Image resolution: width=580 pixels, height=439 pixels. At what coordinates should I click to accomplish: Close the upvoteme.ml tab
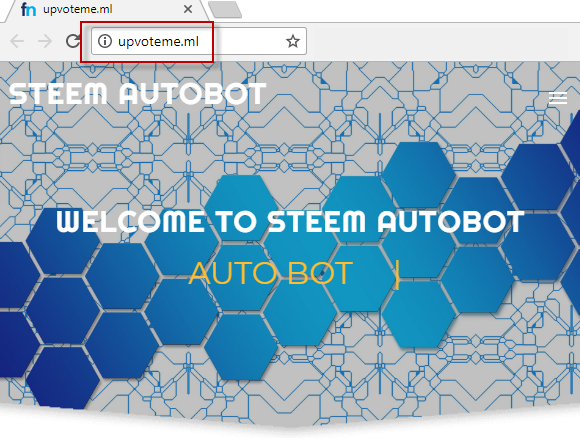[188, 9]
